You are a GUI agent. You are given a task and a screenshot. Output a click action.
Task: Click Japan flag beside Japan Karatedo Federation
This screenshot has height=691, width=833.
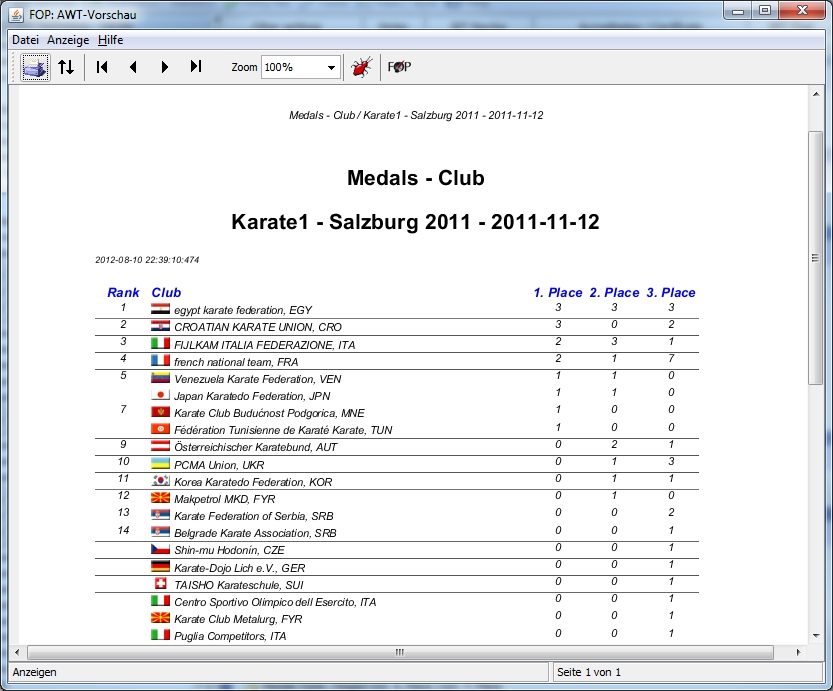tap(160, 395)
